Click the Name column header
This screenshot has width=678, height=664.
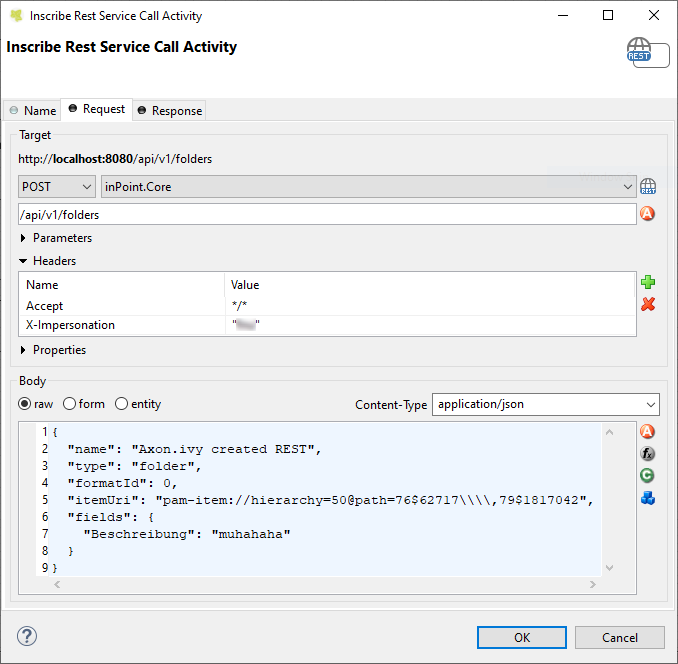click(x=122, y=284)
